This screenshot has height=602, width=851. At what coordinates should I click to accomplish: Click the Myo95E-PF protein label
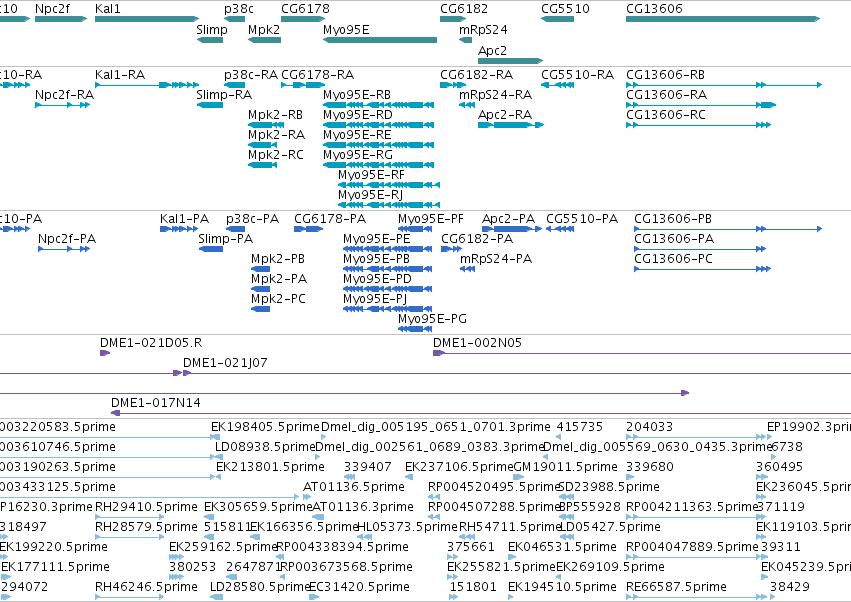(x=431, y=219)
